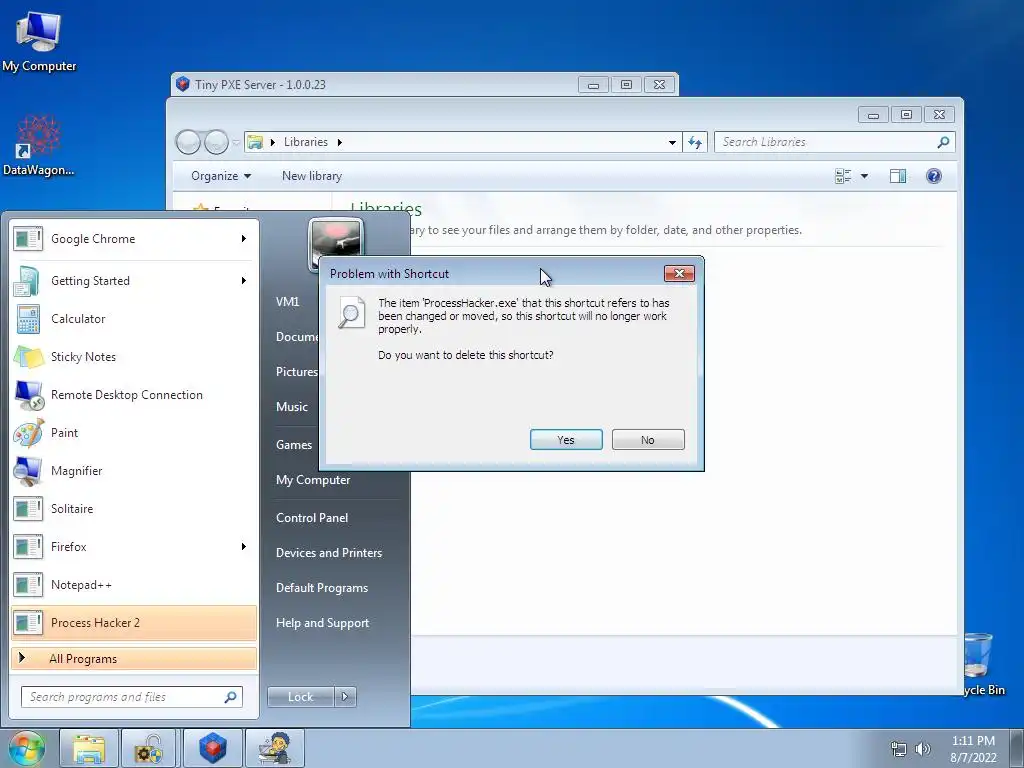Viewport: 1024px width, 768px height.
Task: Open the address bar history dropdown
Action: coord(672,142)
